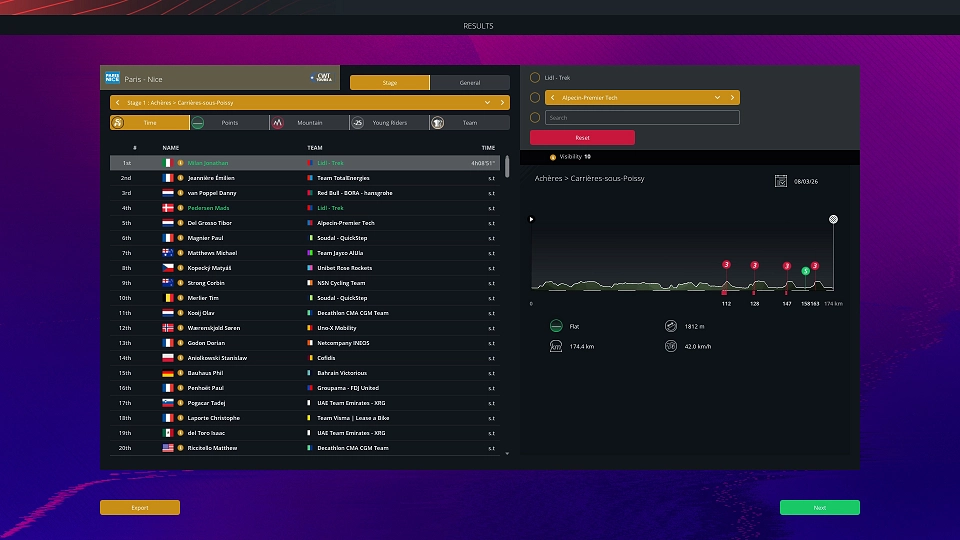This screenshot has width=960, height=540.
Task: Select the row for Laporte Christophe
Action: coord(305,418)
